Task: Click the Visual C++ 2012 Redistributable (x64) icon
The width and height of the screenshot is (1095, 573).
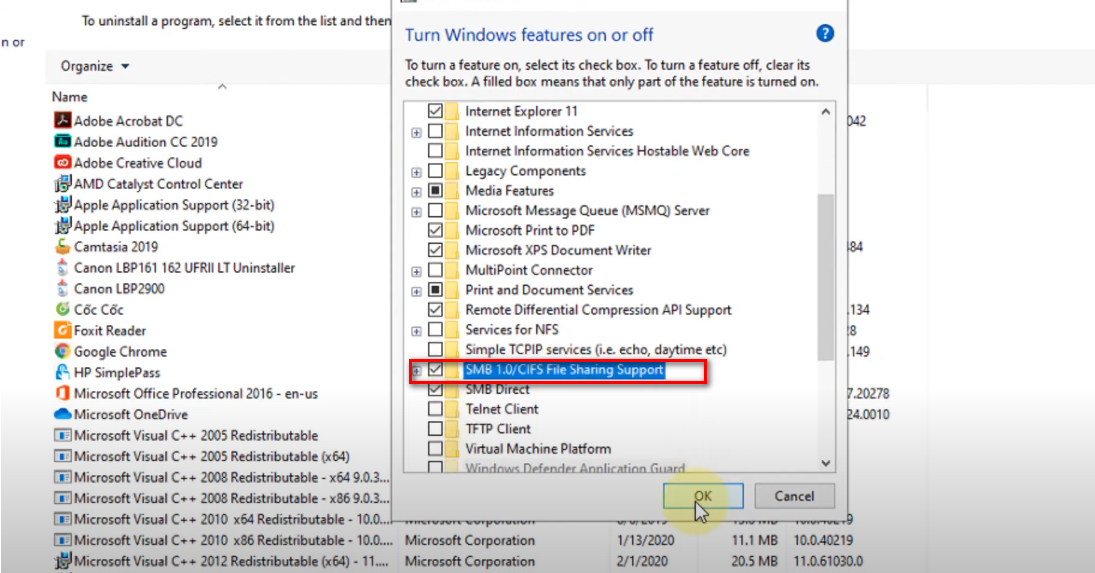Action: (63, 560)
